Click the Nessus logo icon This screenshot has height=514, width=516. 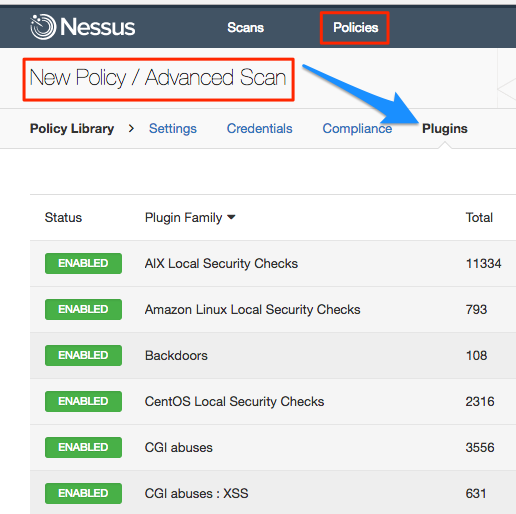(43, 27)
